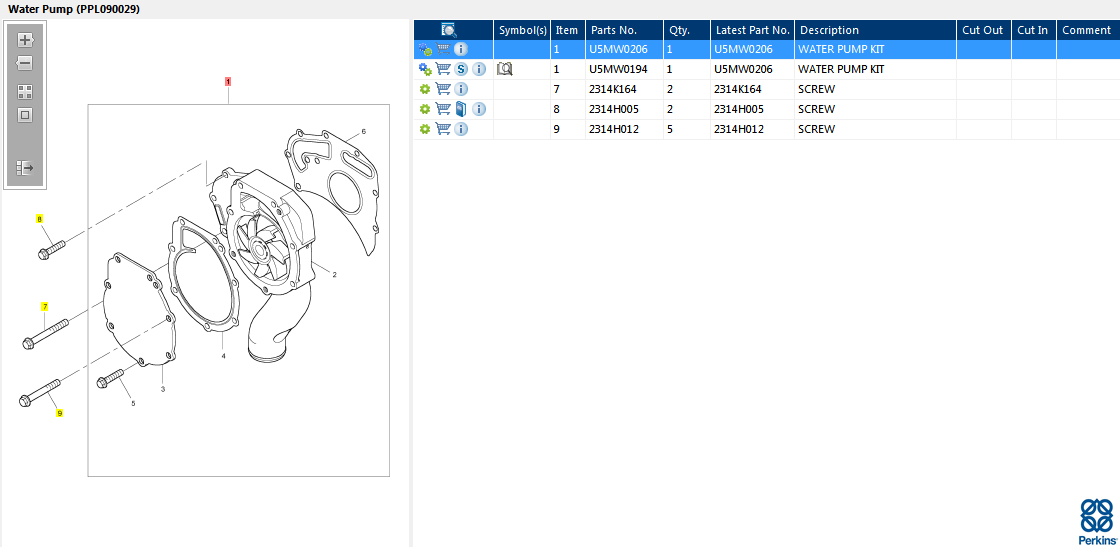Click the Cut In column header
The width and height of the screenshot is (1120, 547).
(x=1034, y=30)
